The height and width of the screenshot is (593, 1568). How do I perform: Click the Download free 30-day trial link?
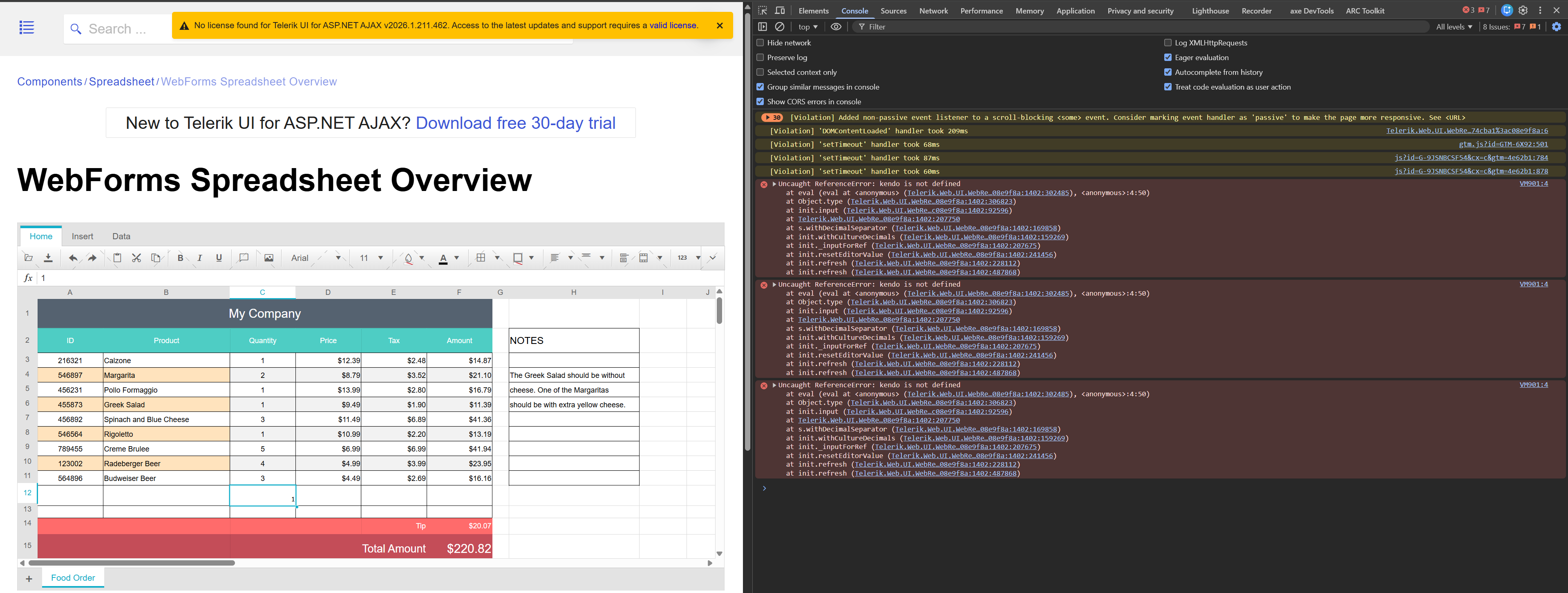click(515, 123)
